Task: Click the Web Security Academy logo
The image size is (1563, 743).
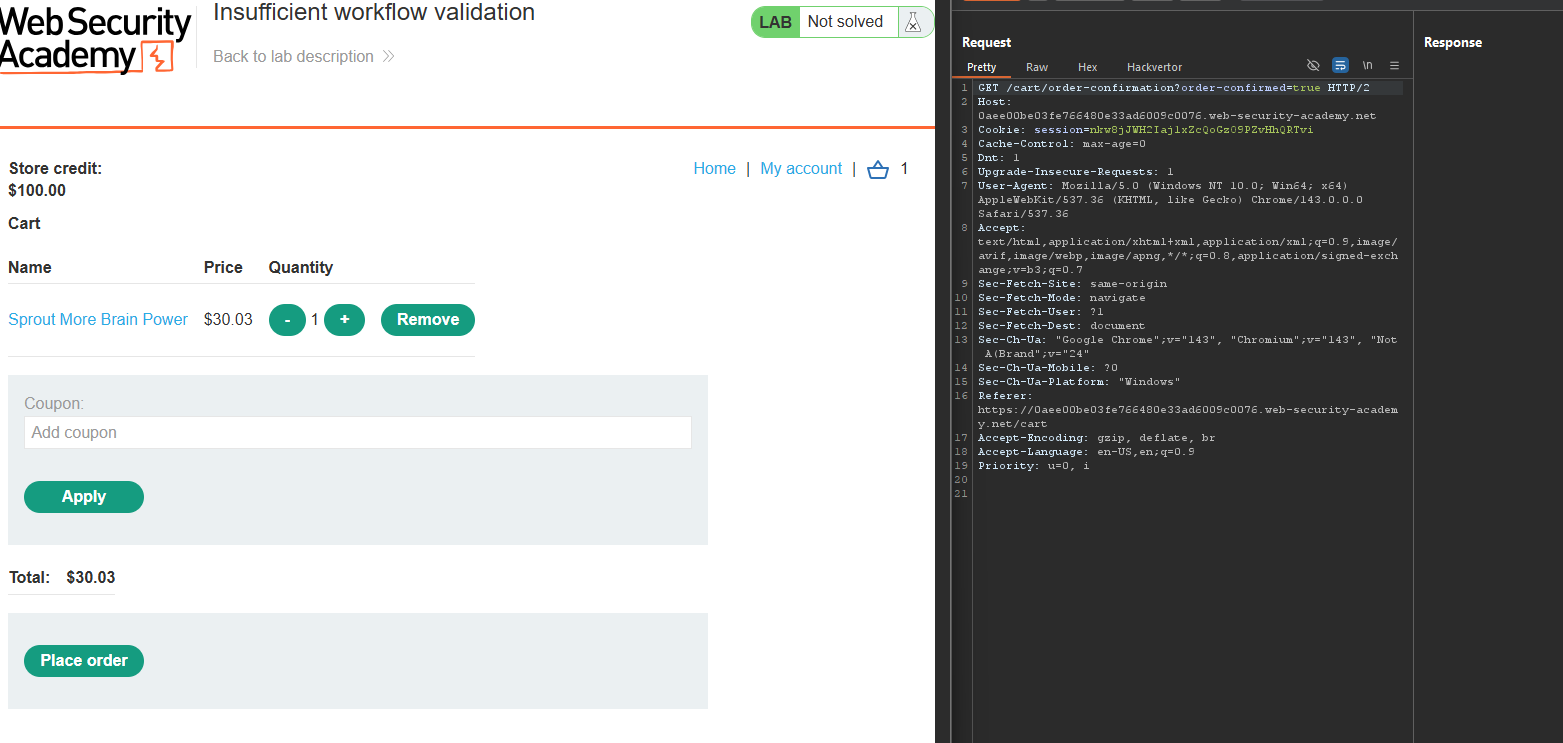Action: click(x=95, y=40)
